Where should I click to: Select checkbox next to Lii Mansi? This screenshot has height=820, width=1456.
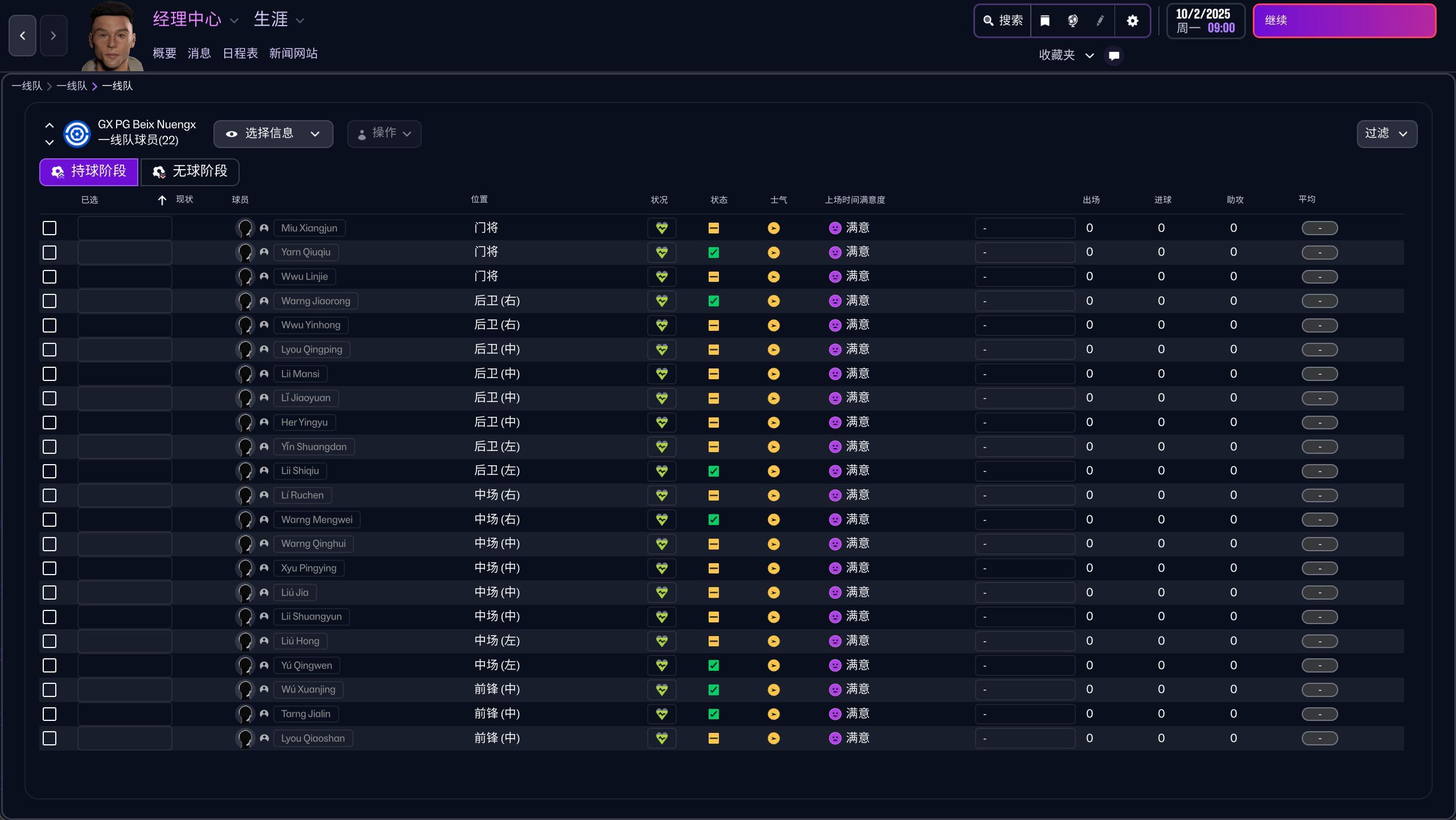click(x=50, y=374)
